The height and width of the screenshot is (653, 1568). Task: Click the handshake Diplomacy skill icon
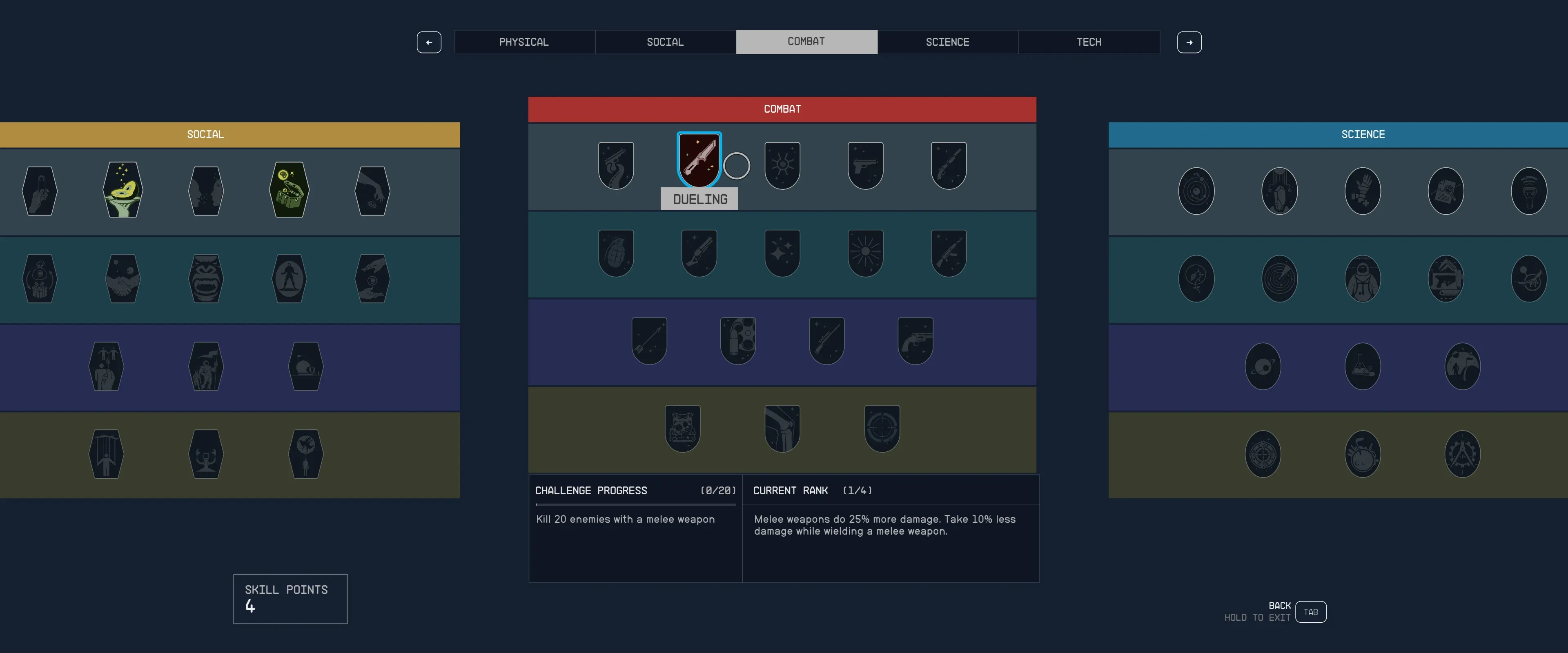[x=123, y=279]
